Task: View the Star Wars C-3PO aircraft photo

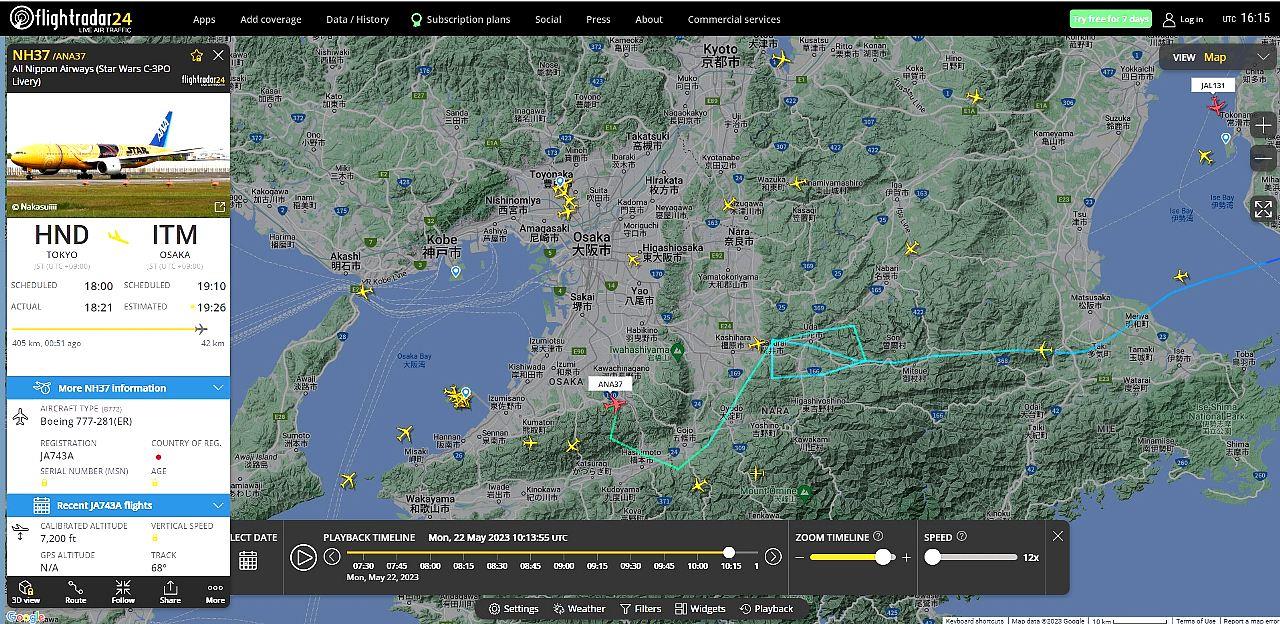Action: pyautogui.click(x=118, y=153)
